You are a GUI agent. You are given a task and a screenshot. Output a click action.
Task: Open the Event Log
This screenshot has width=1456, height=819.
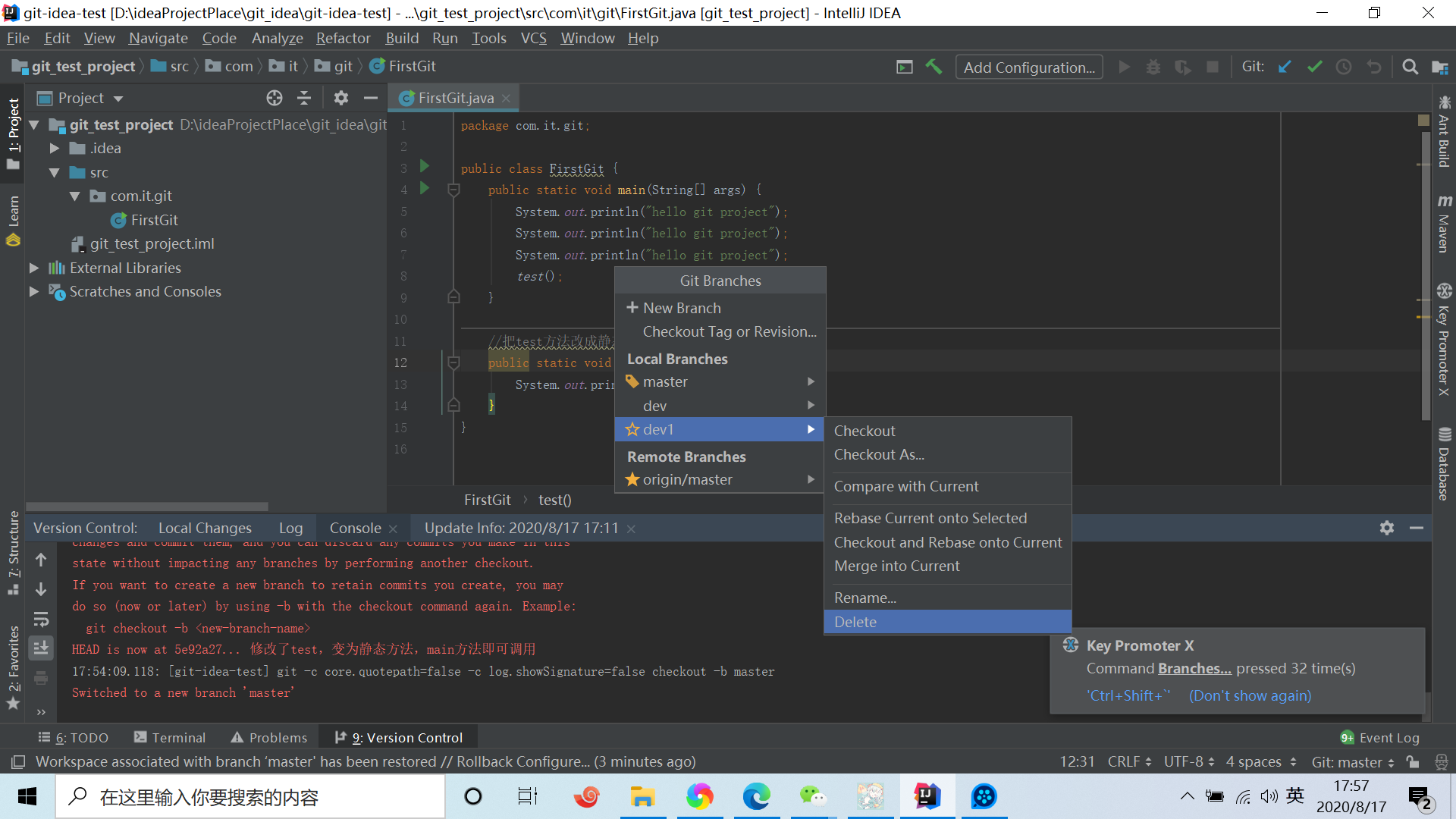(1380, 738)
